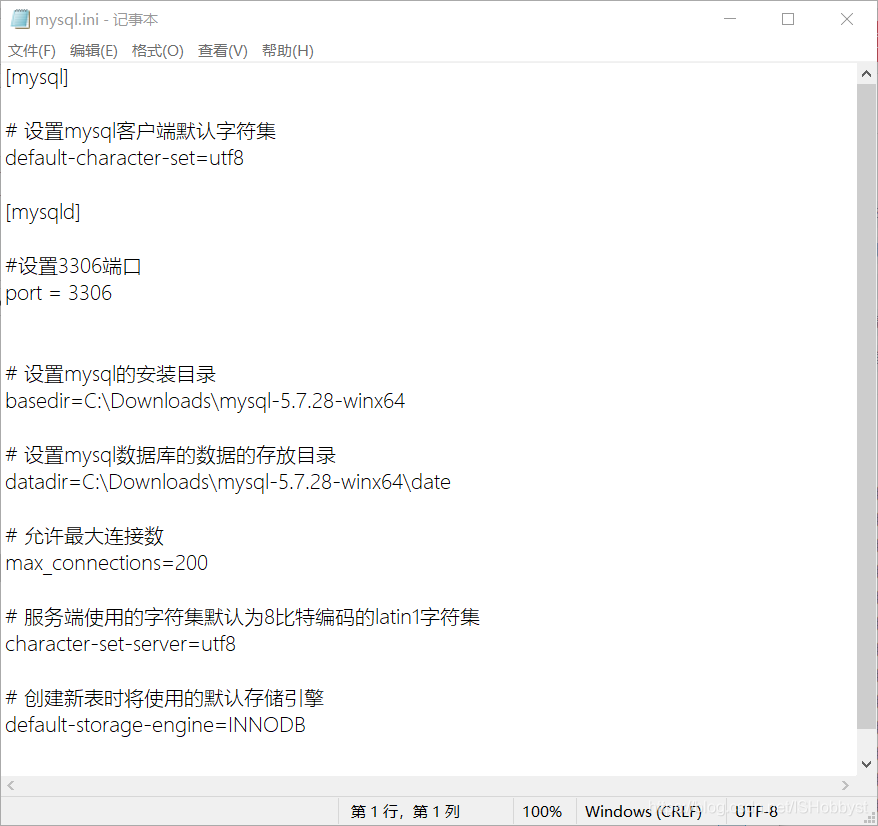Click the Windows (CRLF) status entry
878x826 pixels.
click(x=643, y=811)
